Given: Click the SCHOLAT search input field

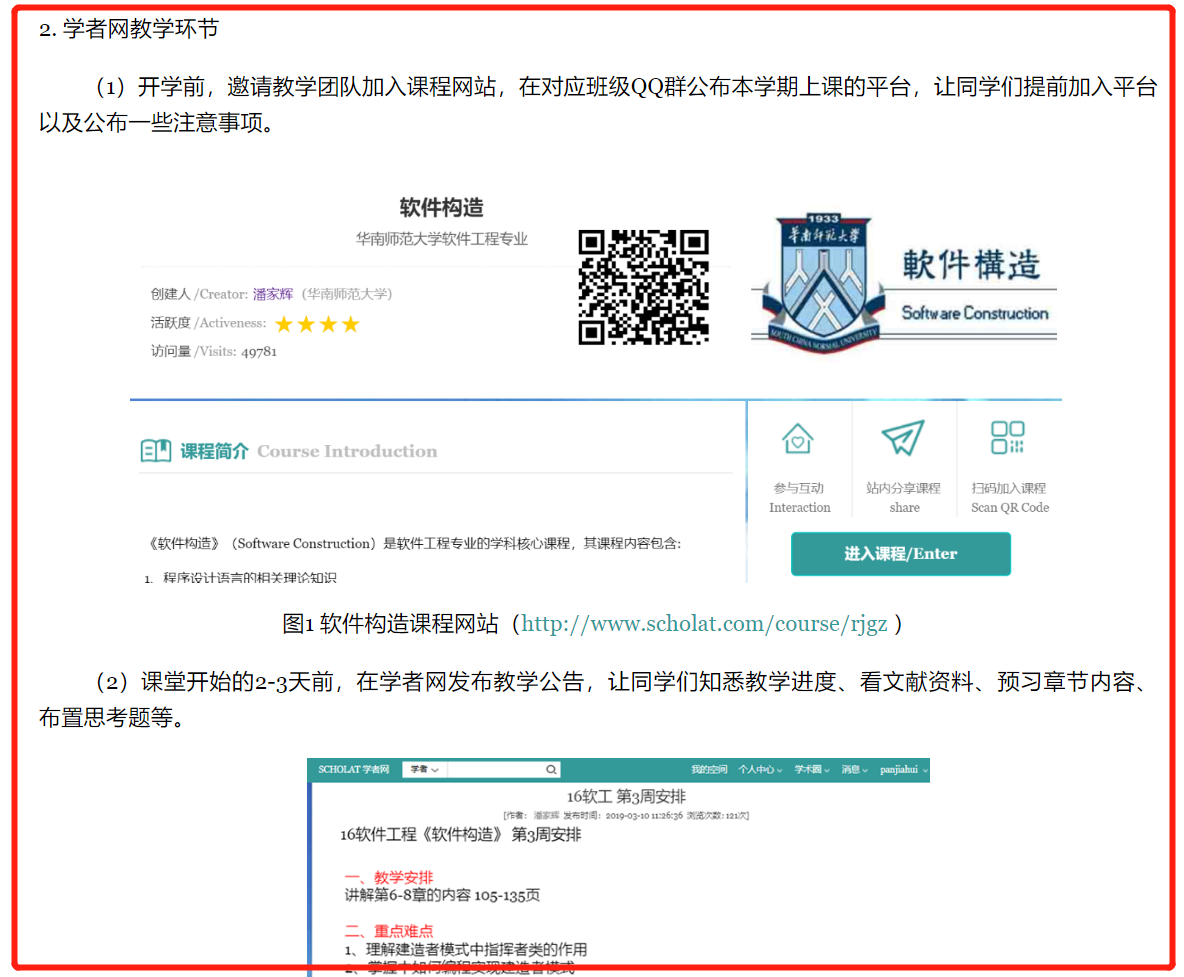Looking at the screenshot, I should click(x=495, y=770).
